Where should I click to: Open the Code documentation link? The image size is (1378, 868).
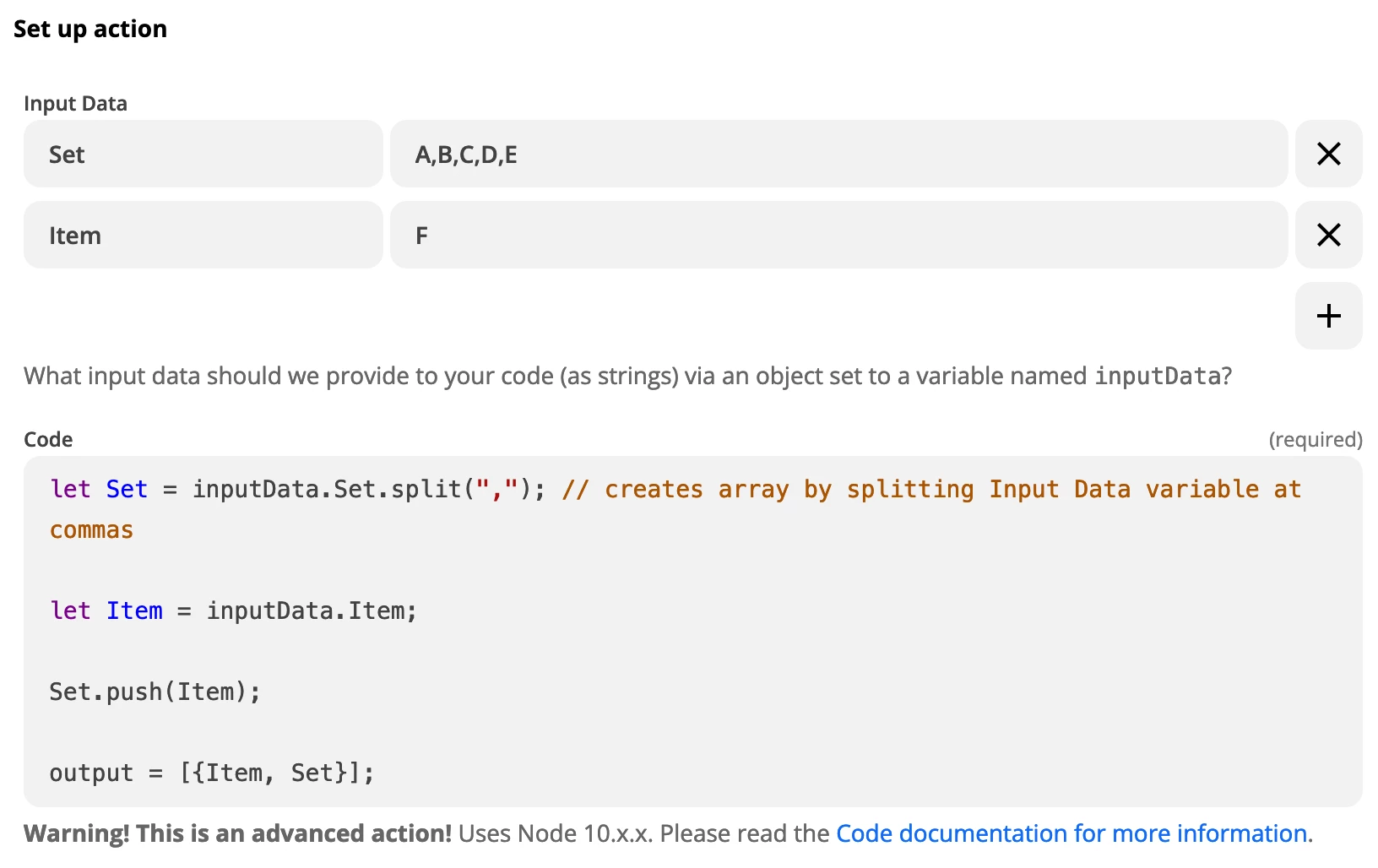(1071, 833)
